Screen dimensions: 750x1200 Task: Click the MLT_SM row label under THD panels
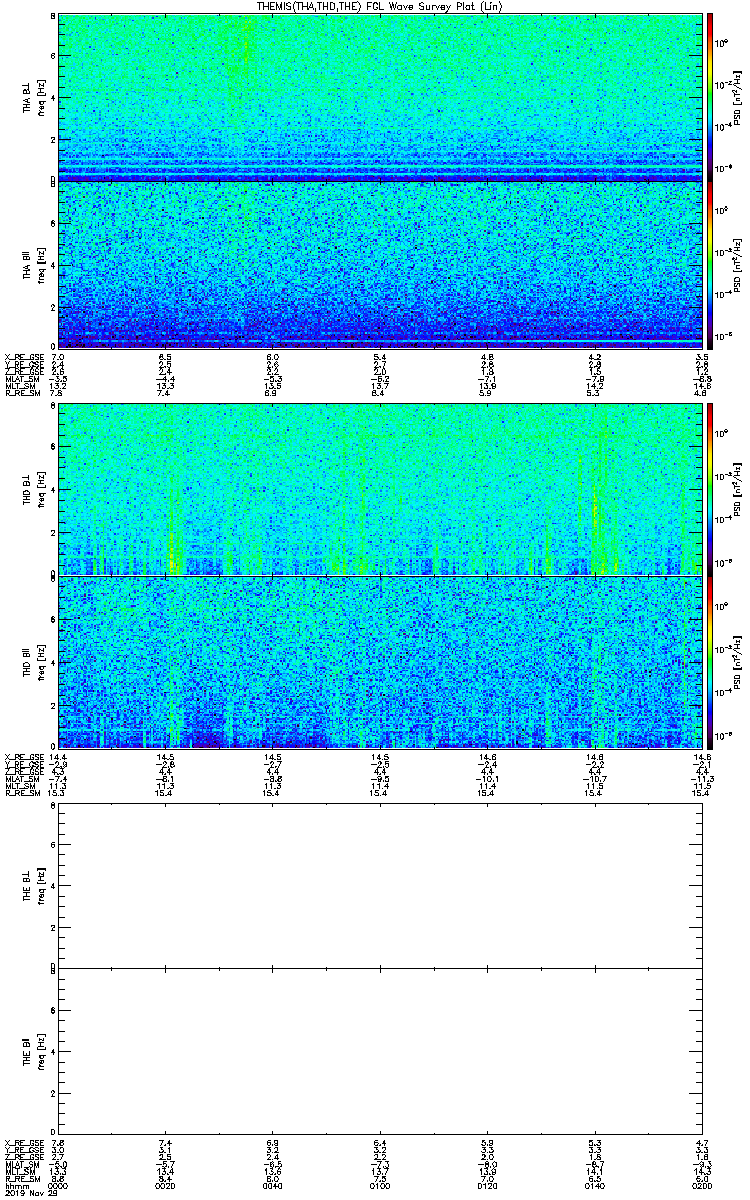[x=18, y=787]
